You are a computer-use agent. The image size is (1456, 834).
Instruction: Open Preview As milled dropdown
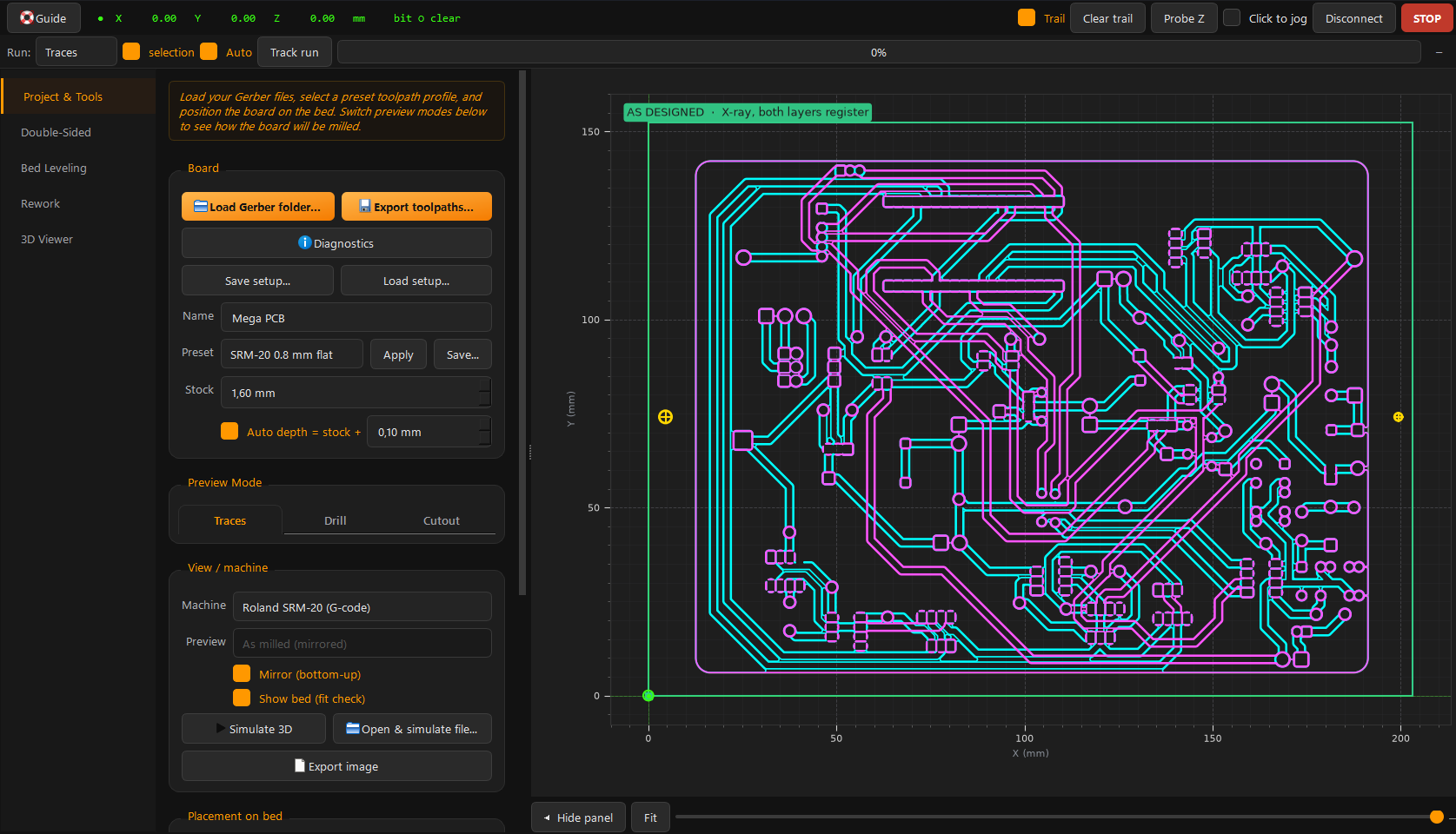(x=362, y=644)
